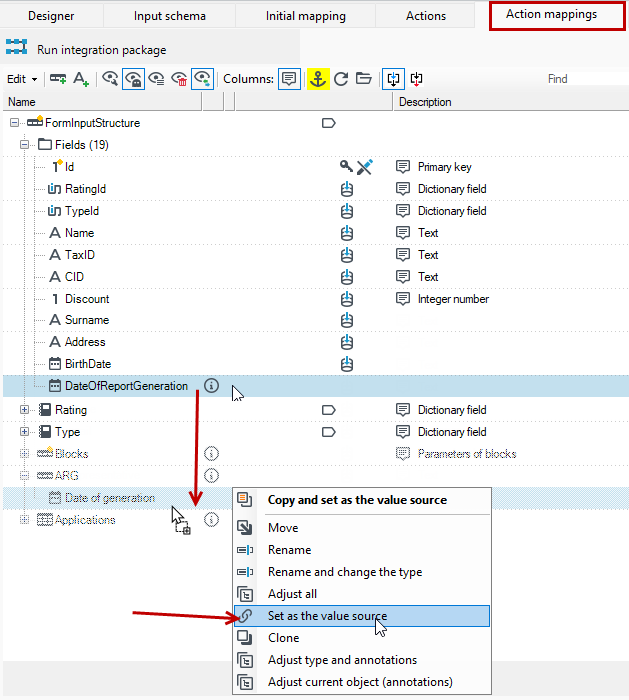629x700 pixels.
Task: Collapse the Fields (19) folder
Action: pos(24,144)
